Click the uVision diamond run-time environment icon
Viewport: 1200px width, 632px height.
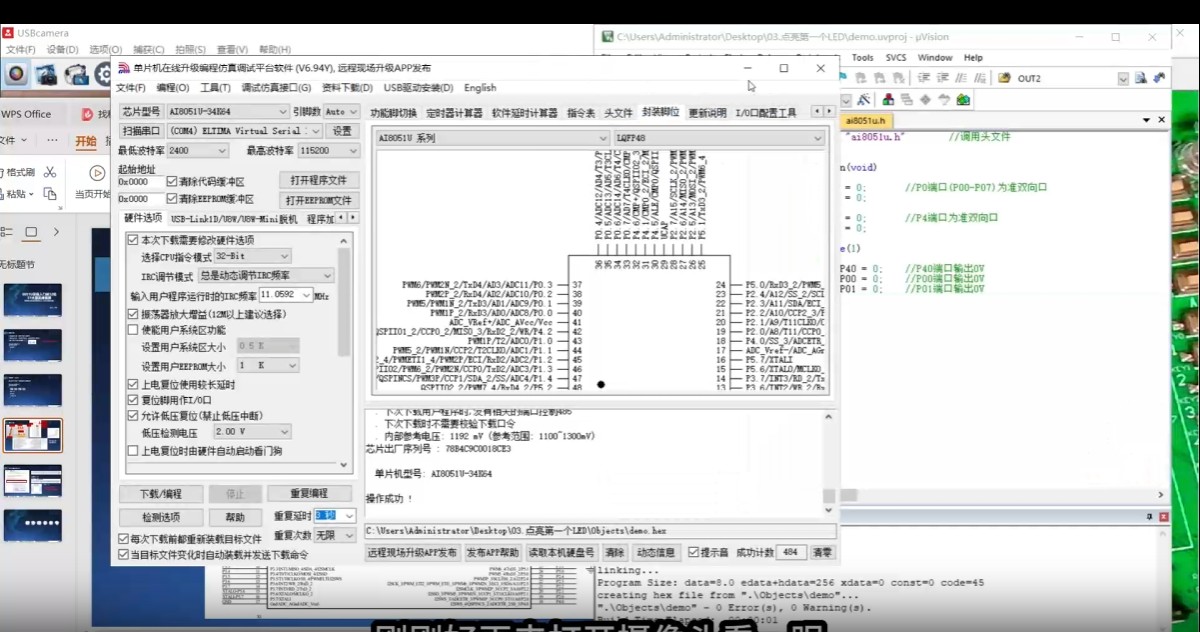(926, 100)
